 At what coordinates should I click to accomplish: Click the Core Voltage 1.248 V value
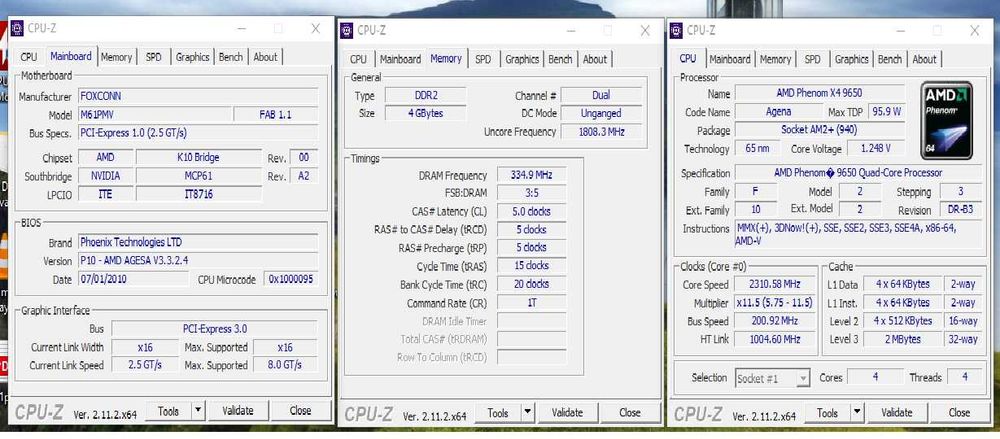(876, 149)
